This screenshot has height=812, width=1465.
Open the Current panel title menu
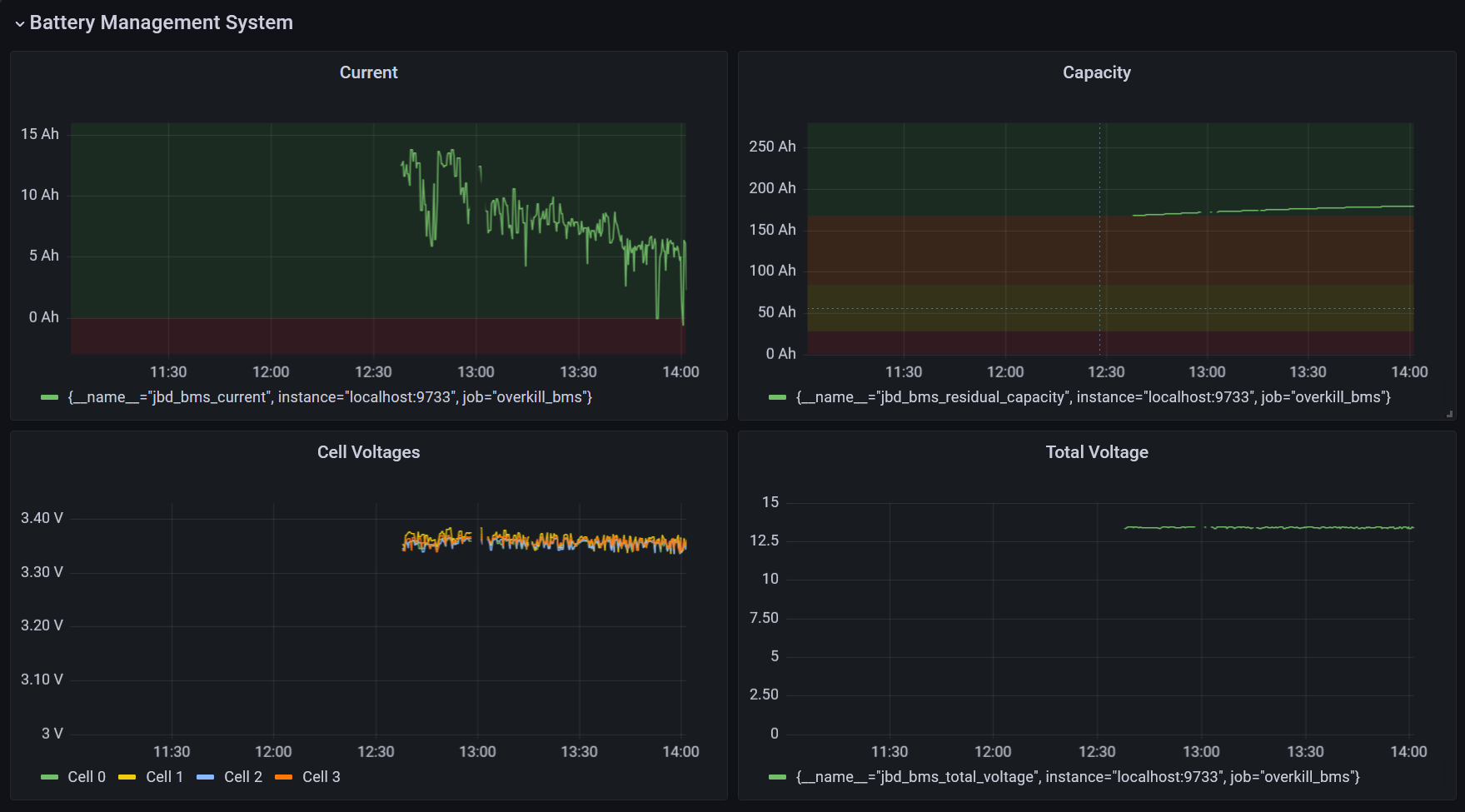[368, 72]
